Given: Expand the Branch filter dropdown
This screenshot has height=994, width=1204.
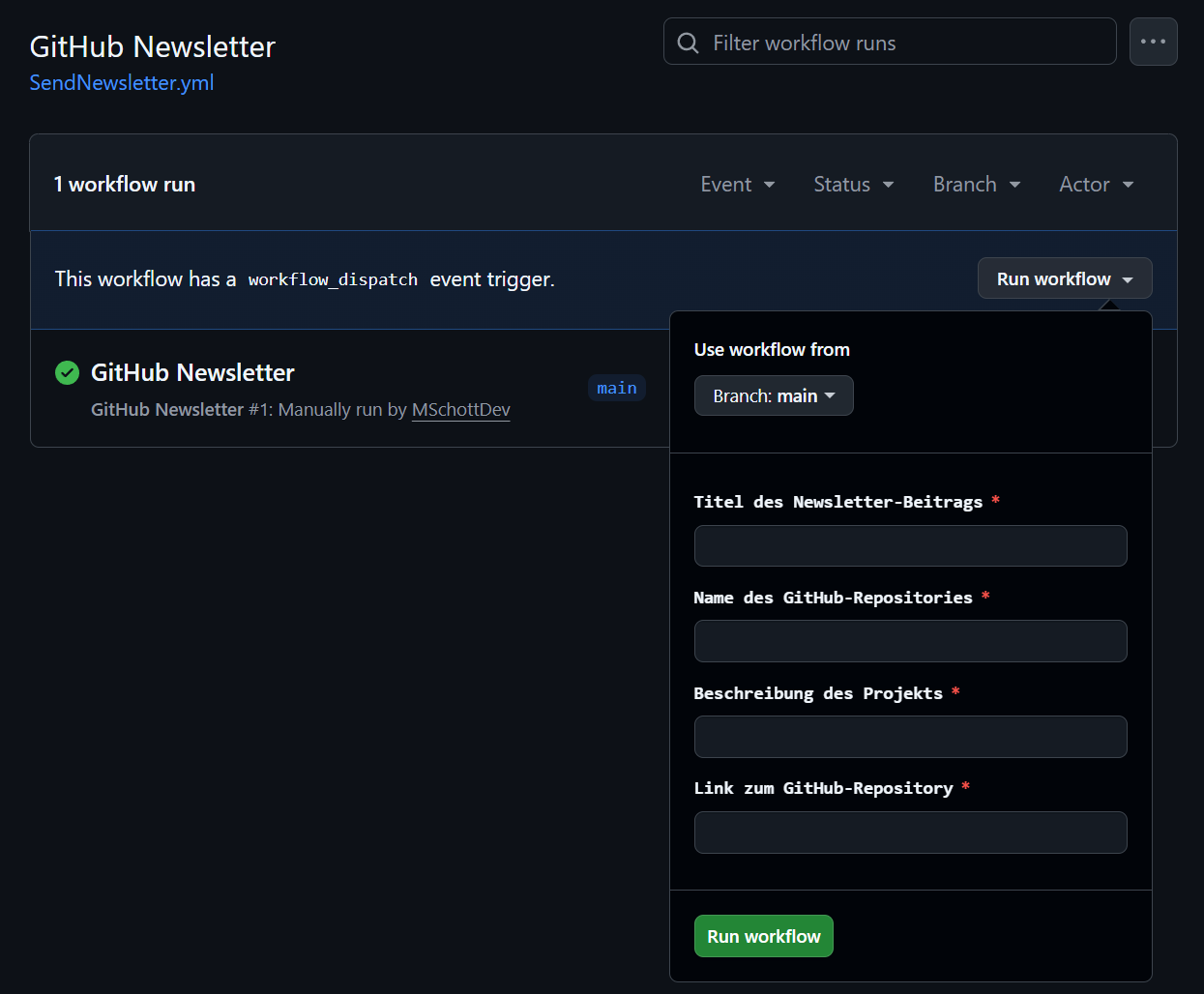Looking at the screenshot, I should coord(977,184).
